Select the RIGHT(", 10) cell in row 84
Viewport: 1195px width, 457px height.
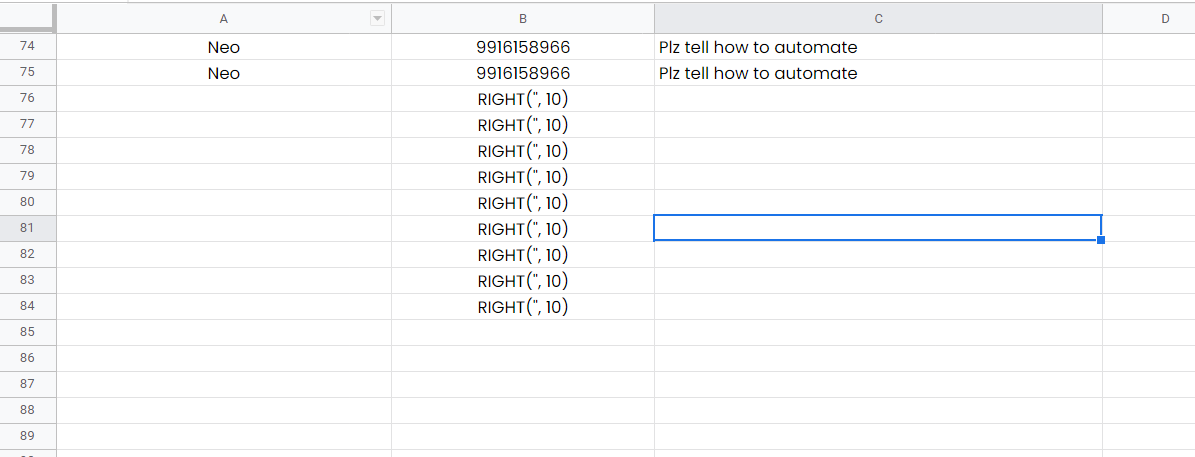click(523, 307)
